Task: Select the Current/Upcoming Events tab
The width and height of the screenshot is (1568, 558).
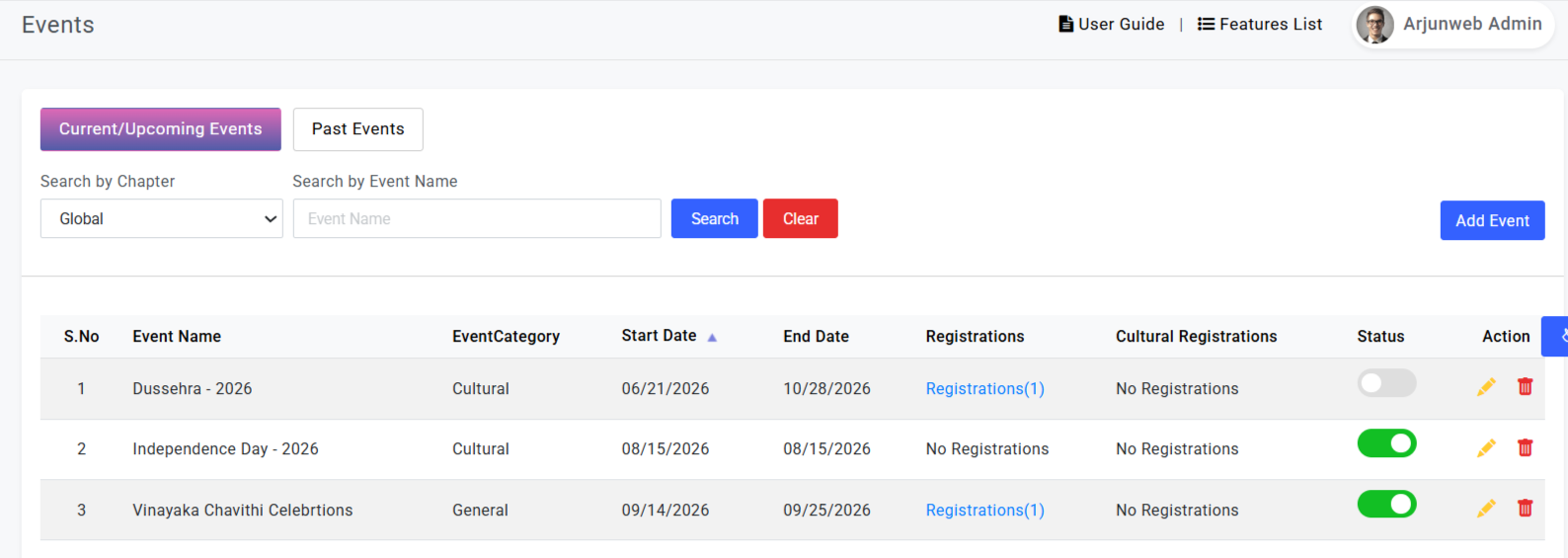Action: 161,129
